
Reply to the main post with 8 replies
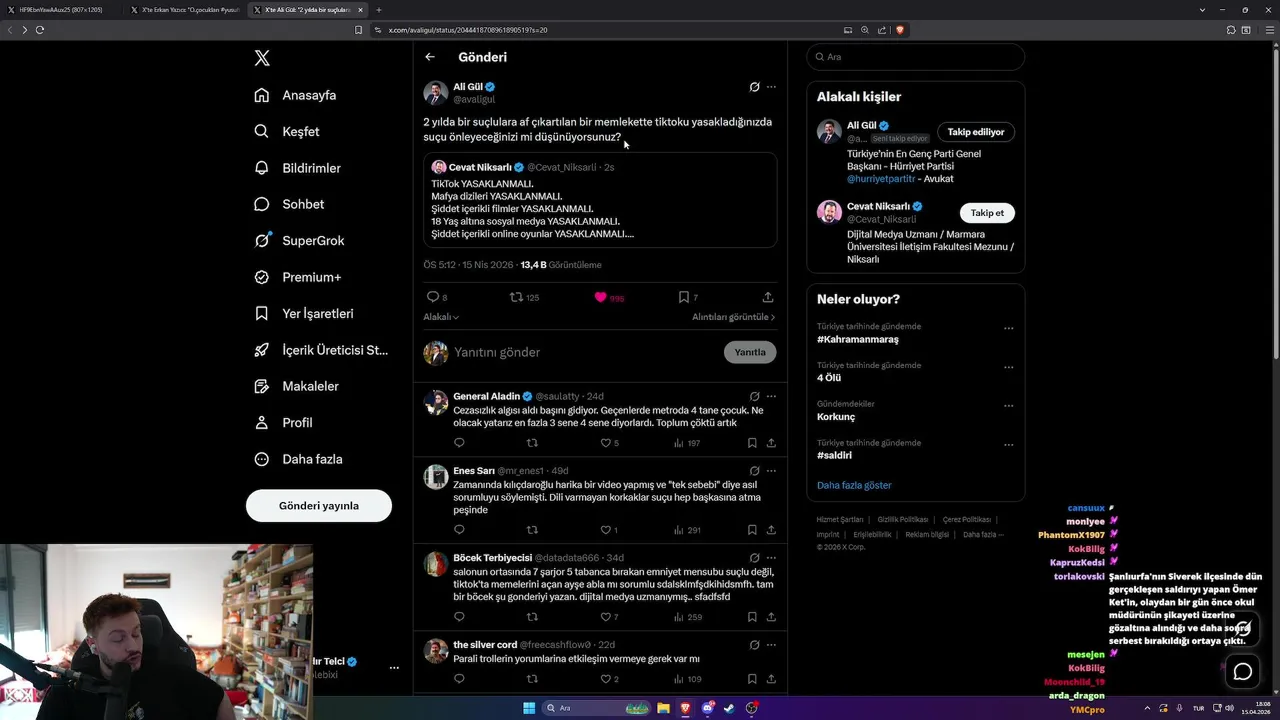click(437, 297)
